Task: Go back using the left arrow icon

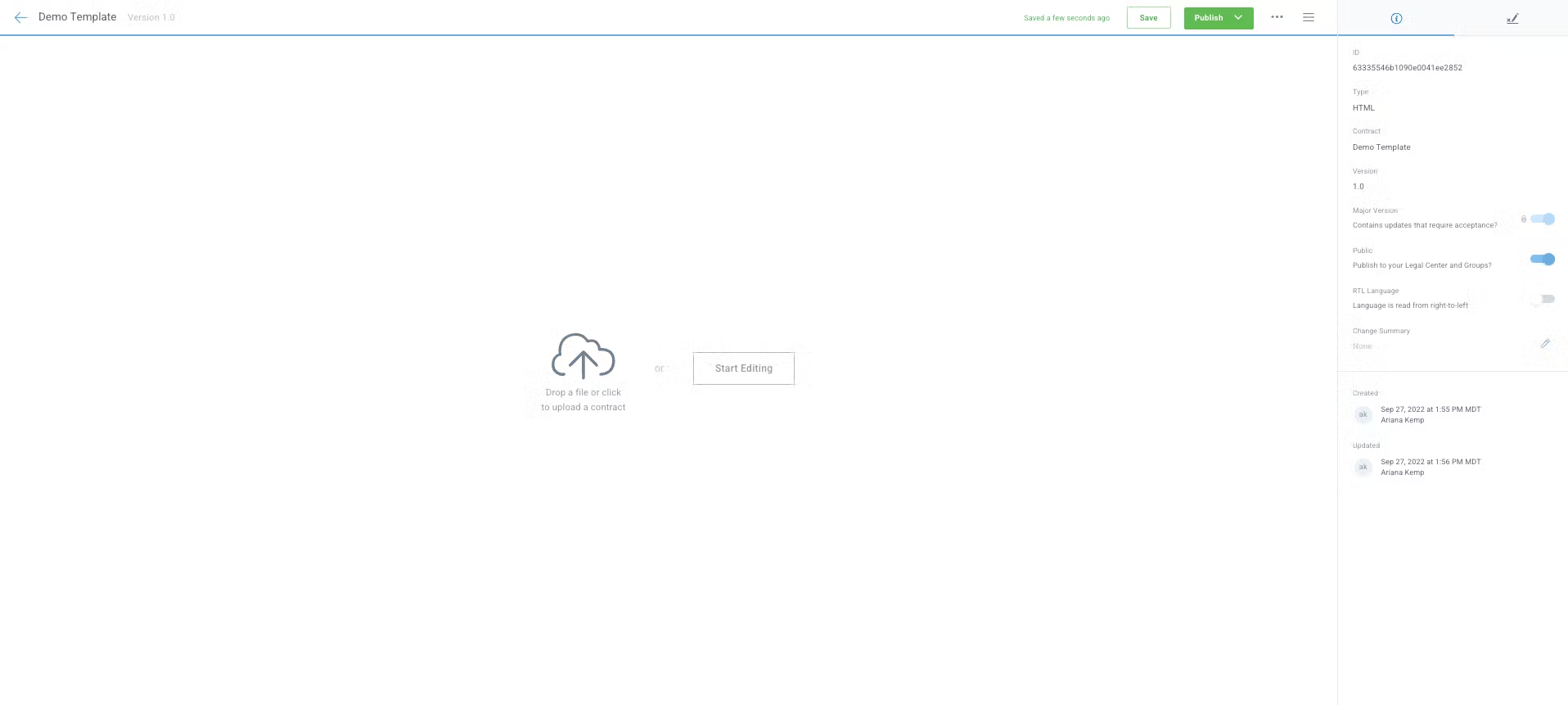Action: tap(20, 17)
